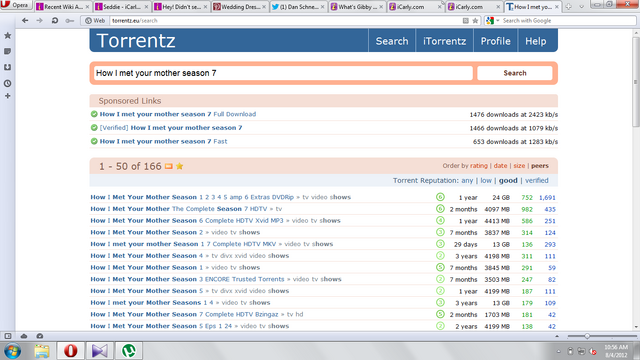Screen dimensions: 640x360
Task: Click the torrentz.eu address field
Action: tap(286, 20)
